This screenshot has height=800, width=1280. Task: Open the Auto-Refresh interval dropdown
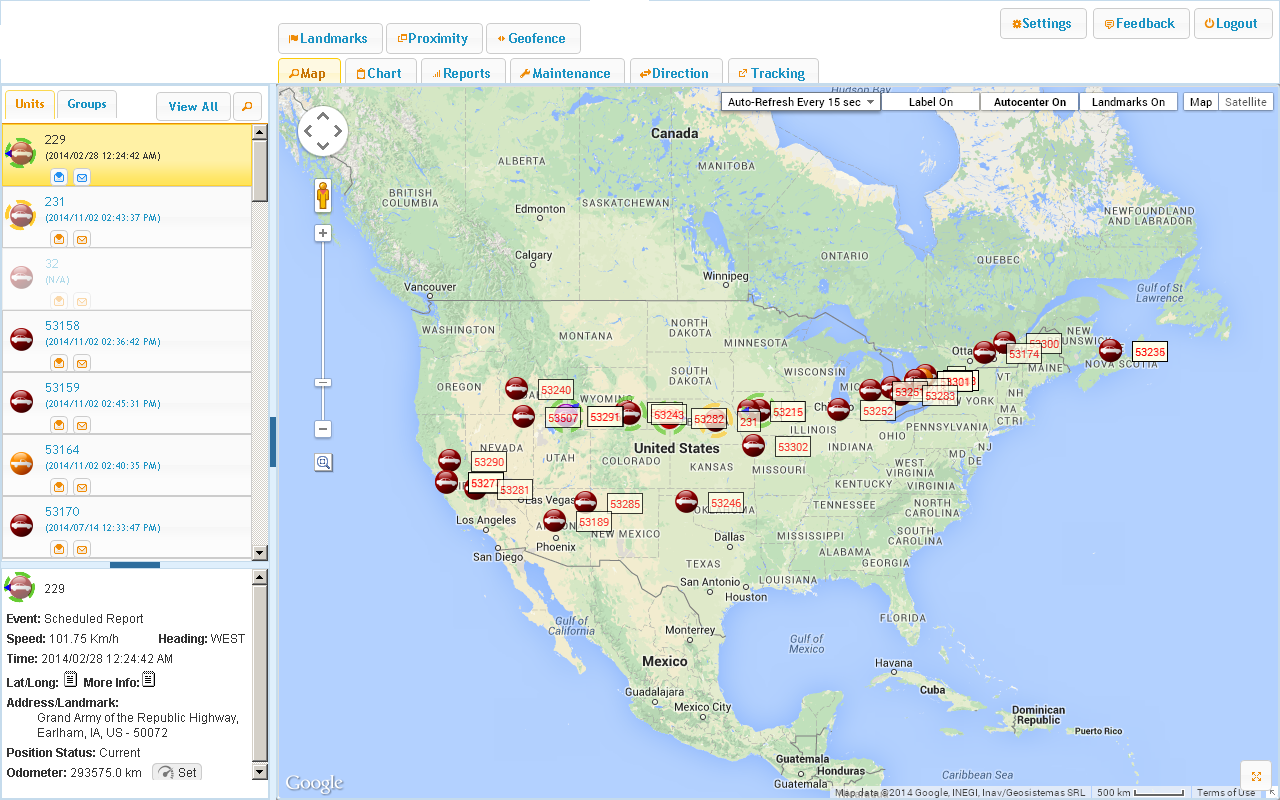(801, 102)
